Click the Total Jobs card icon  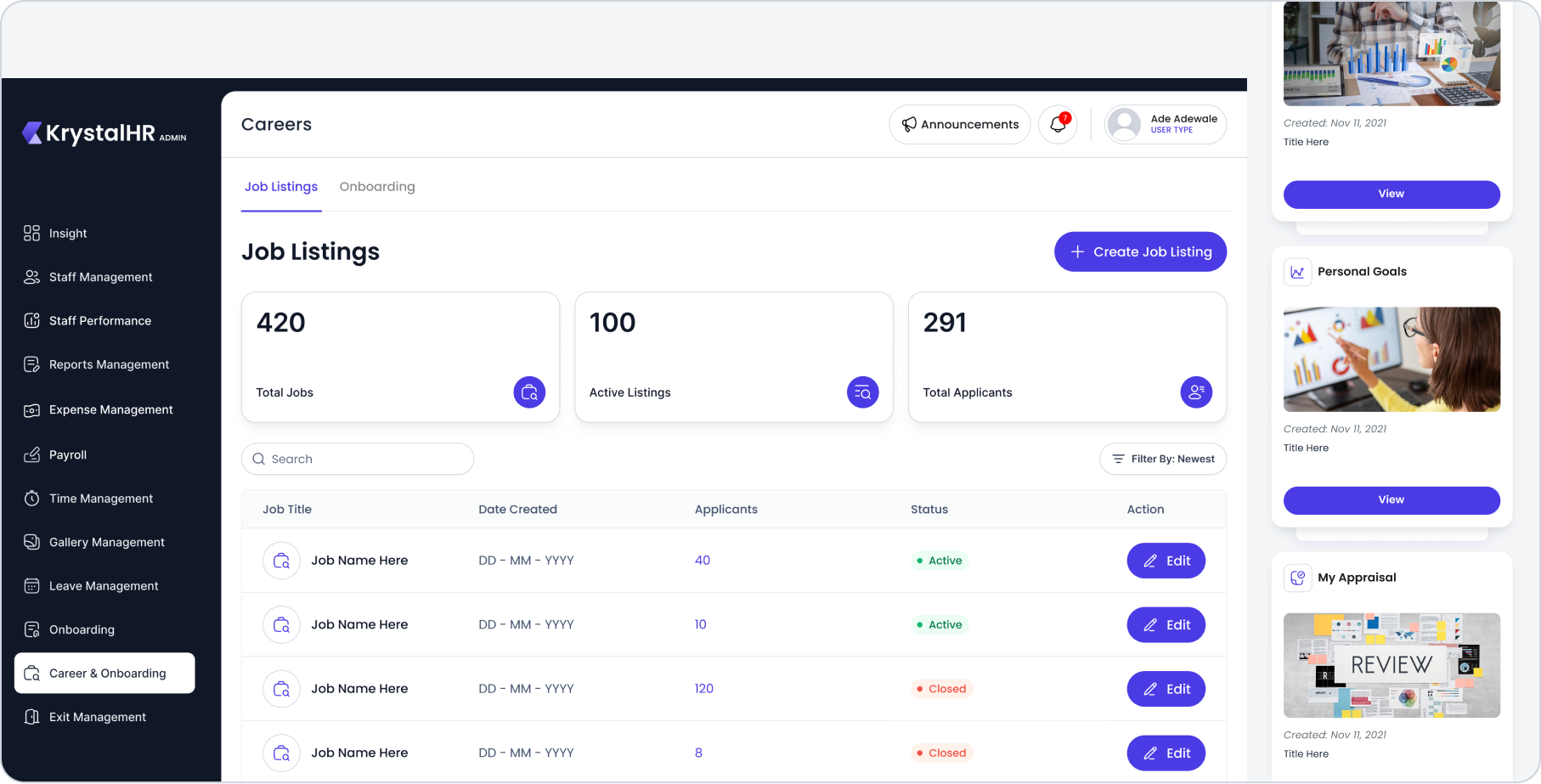click(529, 392)
